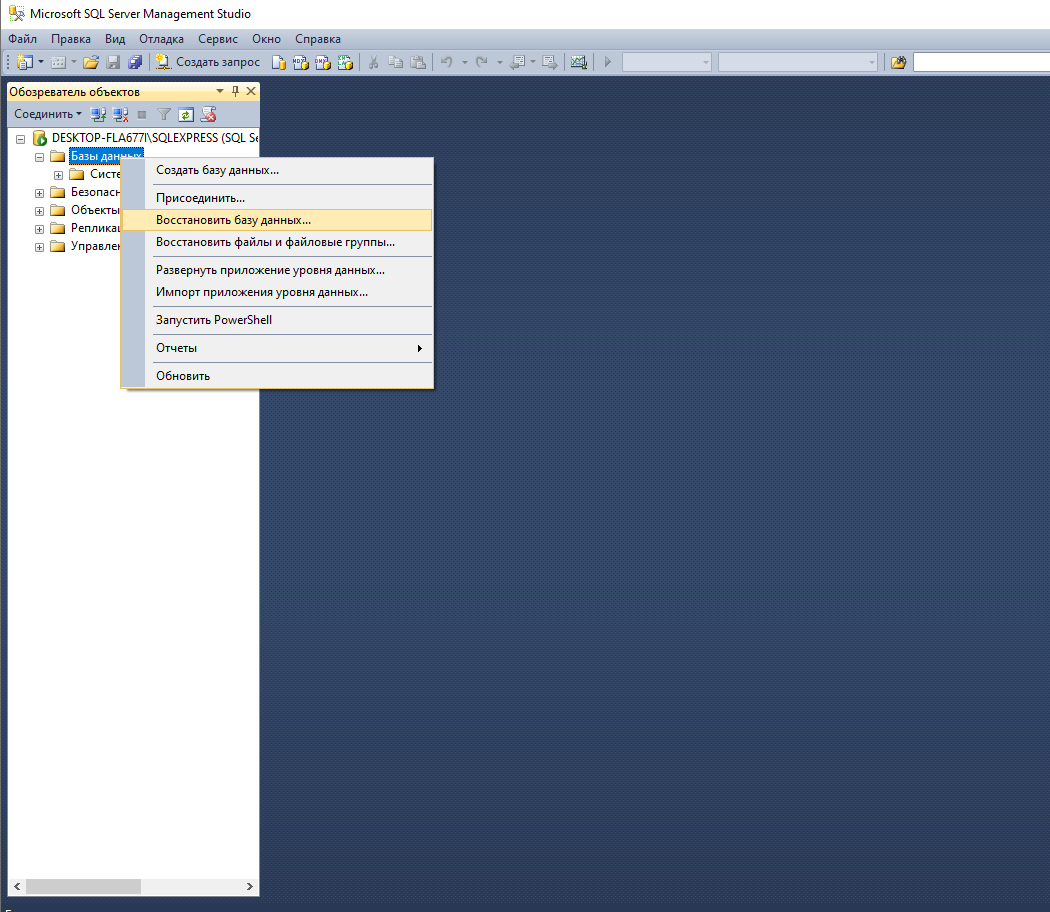The height and width of the screenshot is (912, 1050).
Task: Choose Обновить in context menu
Action: (x=277, y=376)
